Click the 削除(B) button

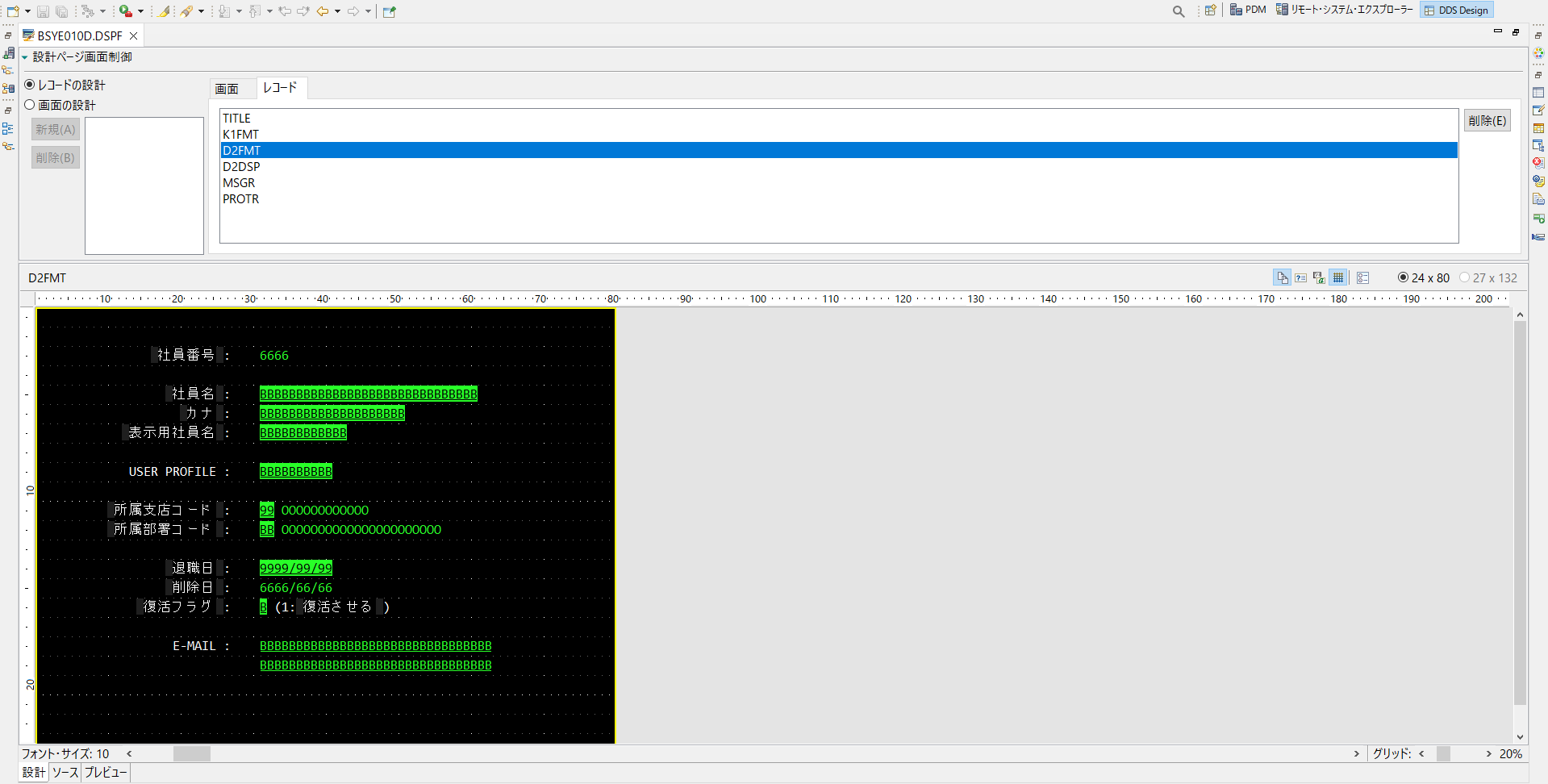coord(56,157)
